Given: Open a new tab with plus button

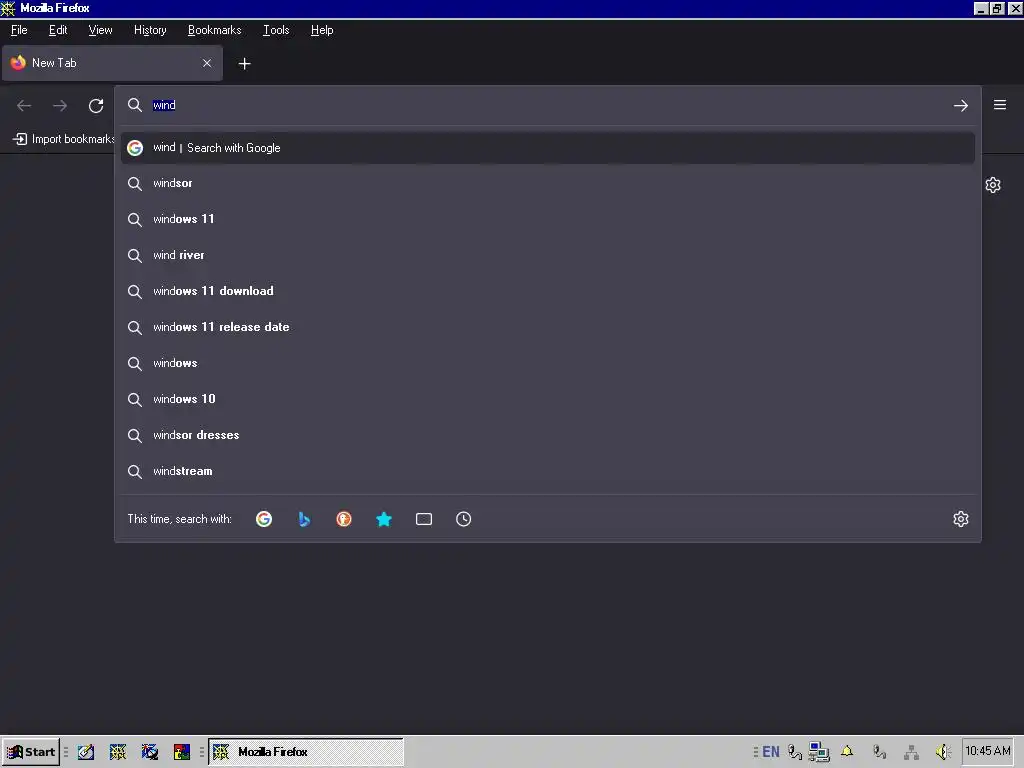Looking at the screenshot, I should (x=244, y=63).
